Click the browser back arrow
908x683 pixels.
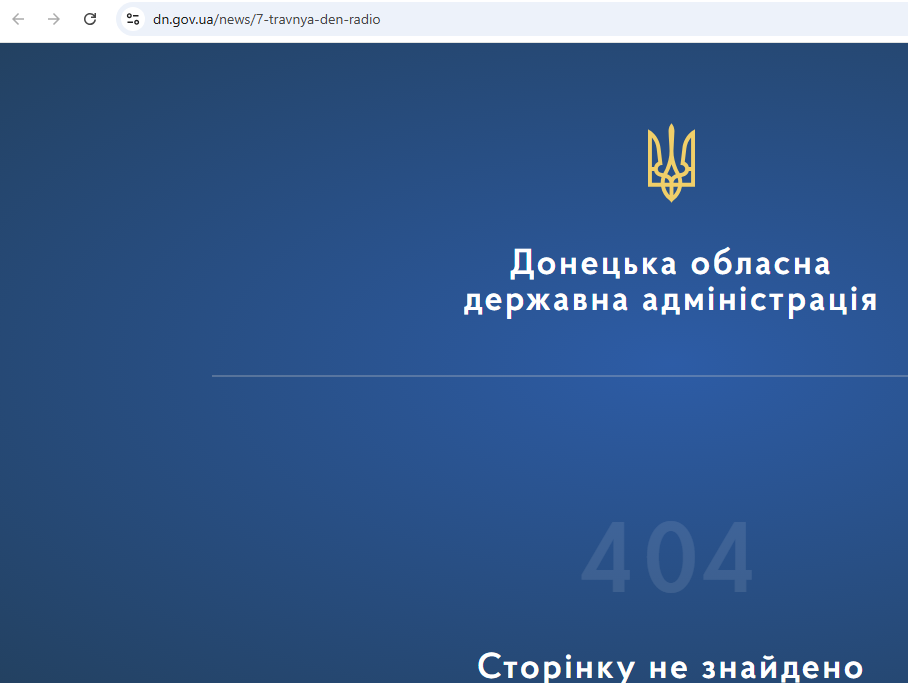point(18,19)
